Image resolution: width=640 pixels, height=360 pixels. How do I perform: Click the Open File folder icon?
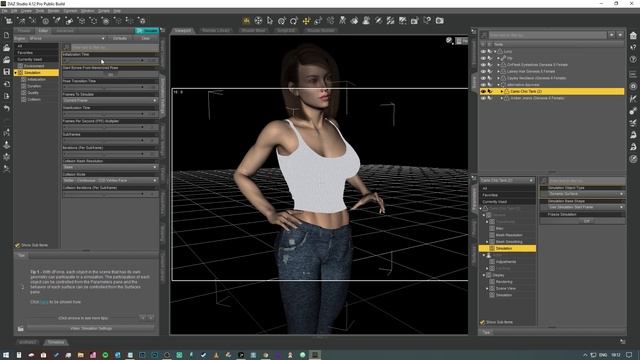(x=7, y=48)
